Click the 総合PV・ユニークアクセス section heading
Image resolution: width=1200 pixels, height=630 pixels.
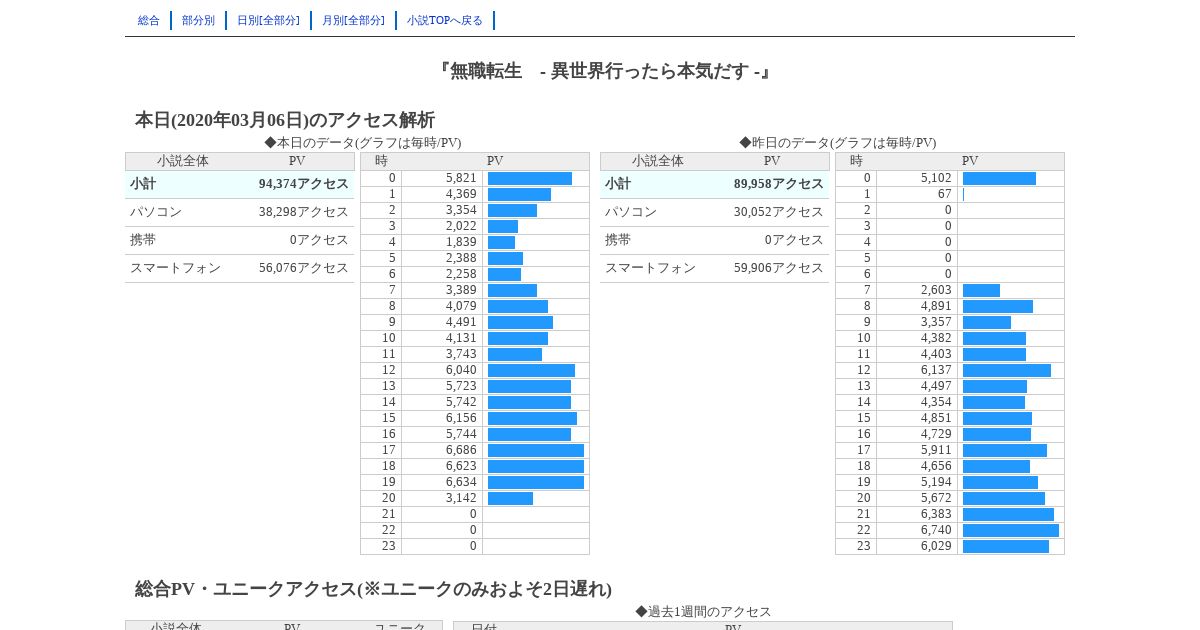[x=373, y=589]
